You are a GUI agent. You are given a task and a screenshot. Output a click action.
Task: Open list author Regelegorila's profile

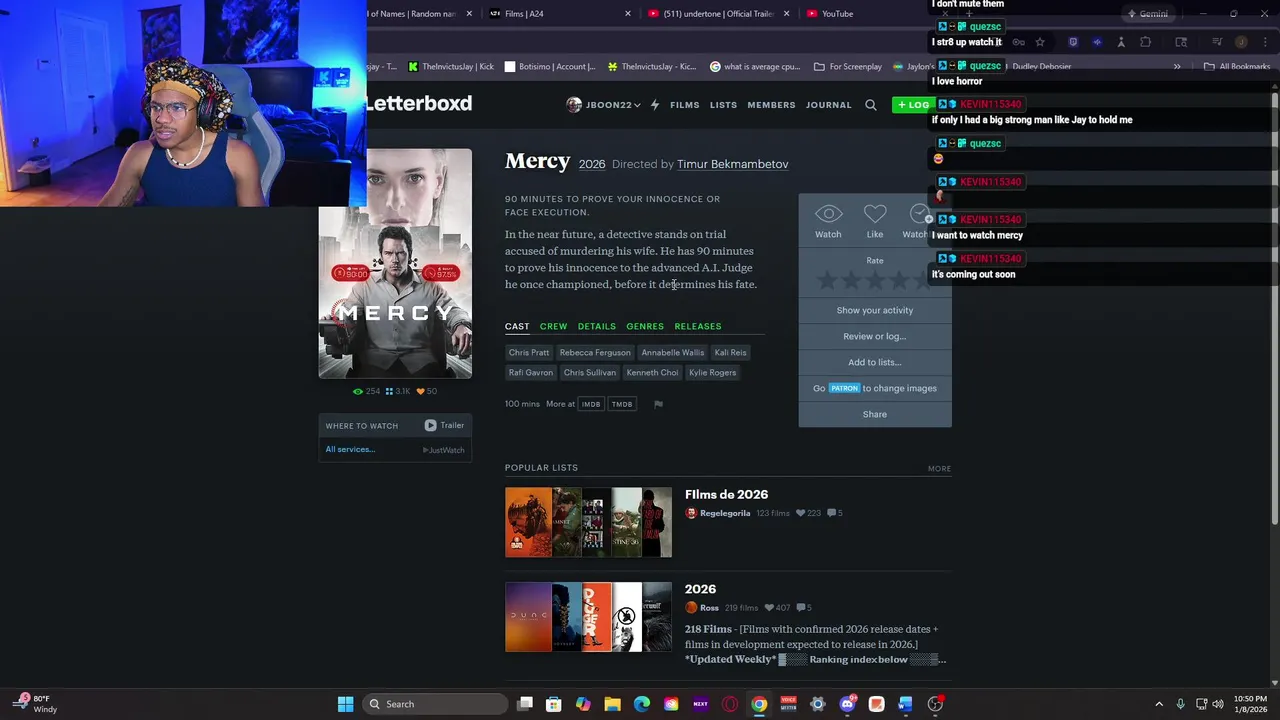click(725, 513)
